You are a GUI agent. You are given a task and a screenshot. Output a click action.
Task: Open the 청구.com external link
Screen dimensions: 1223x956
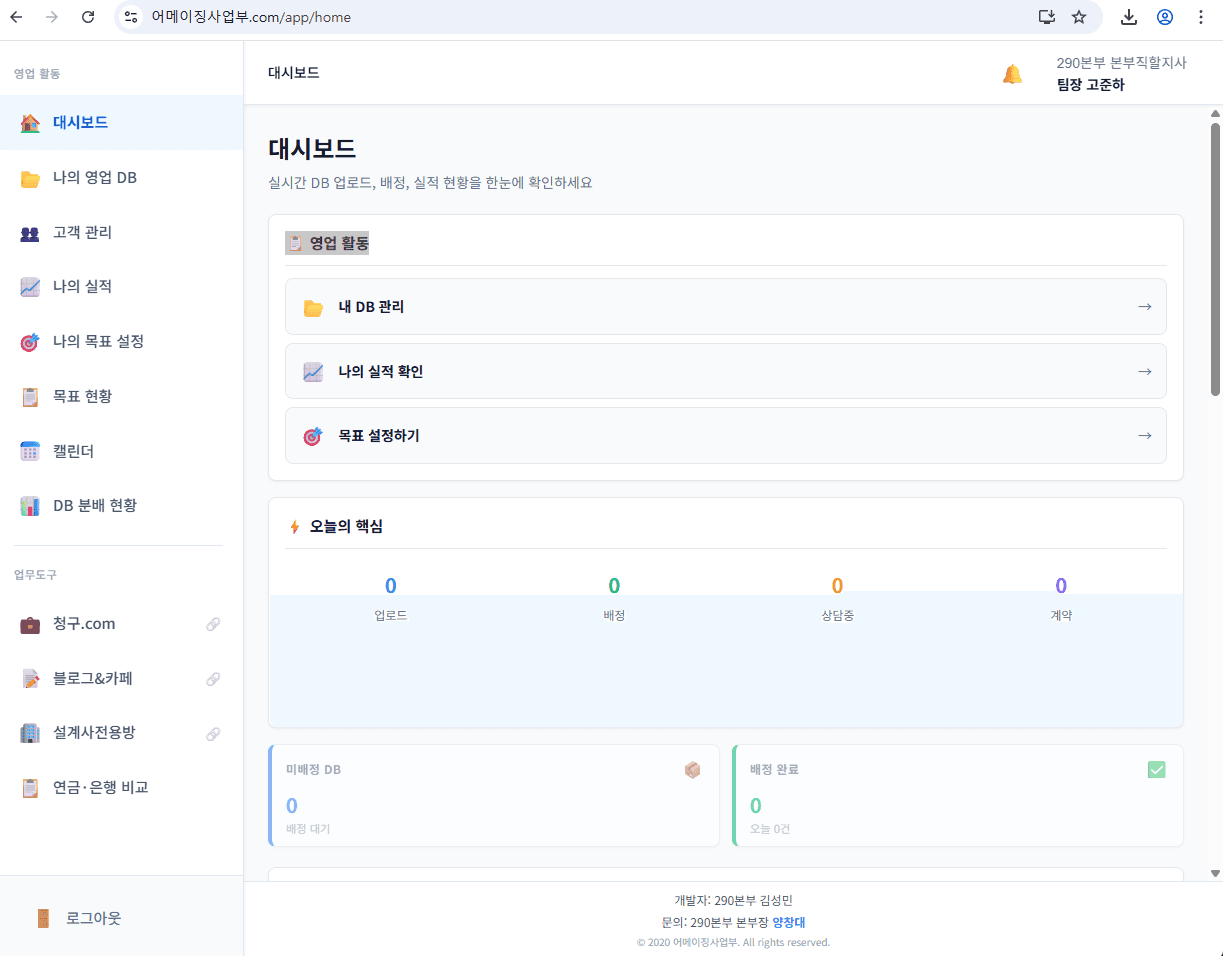point(212,624)
